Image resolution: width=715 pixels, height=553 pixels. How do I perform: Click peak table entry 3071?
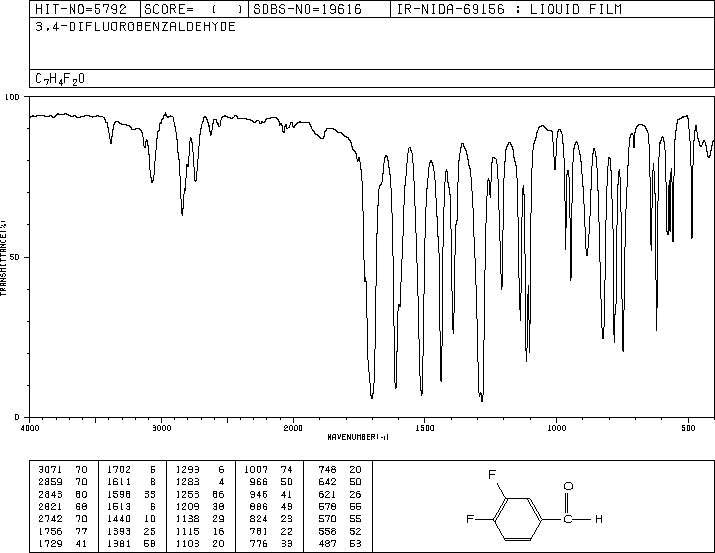pyautogui.click(x=51, y=470)
